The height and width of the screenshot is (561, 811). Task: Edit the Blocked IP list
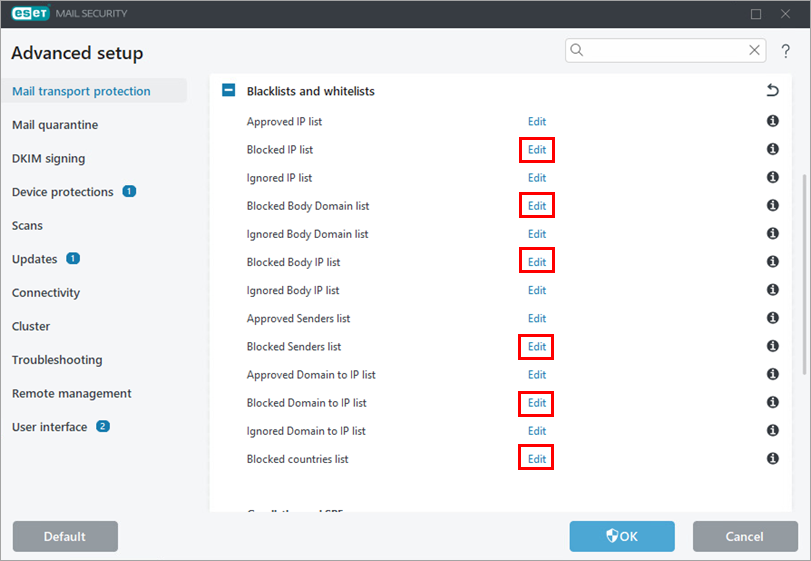[x=537, y=149]
